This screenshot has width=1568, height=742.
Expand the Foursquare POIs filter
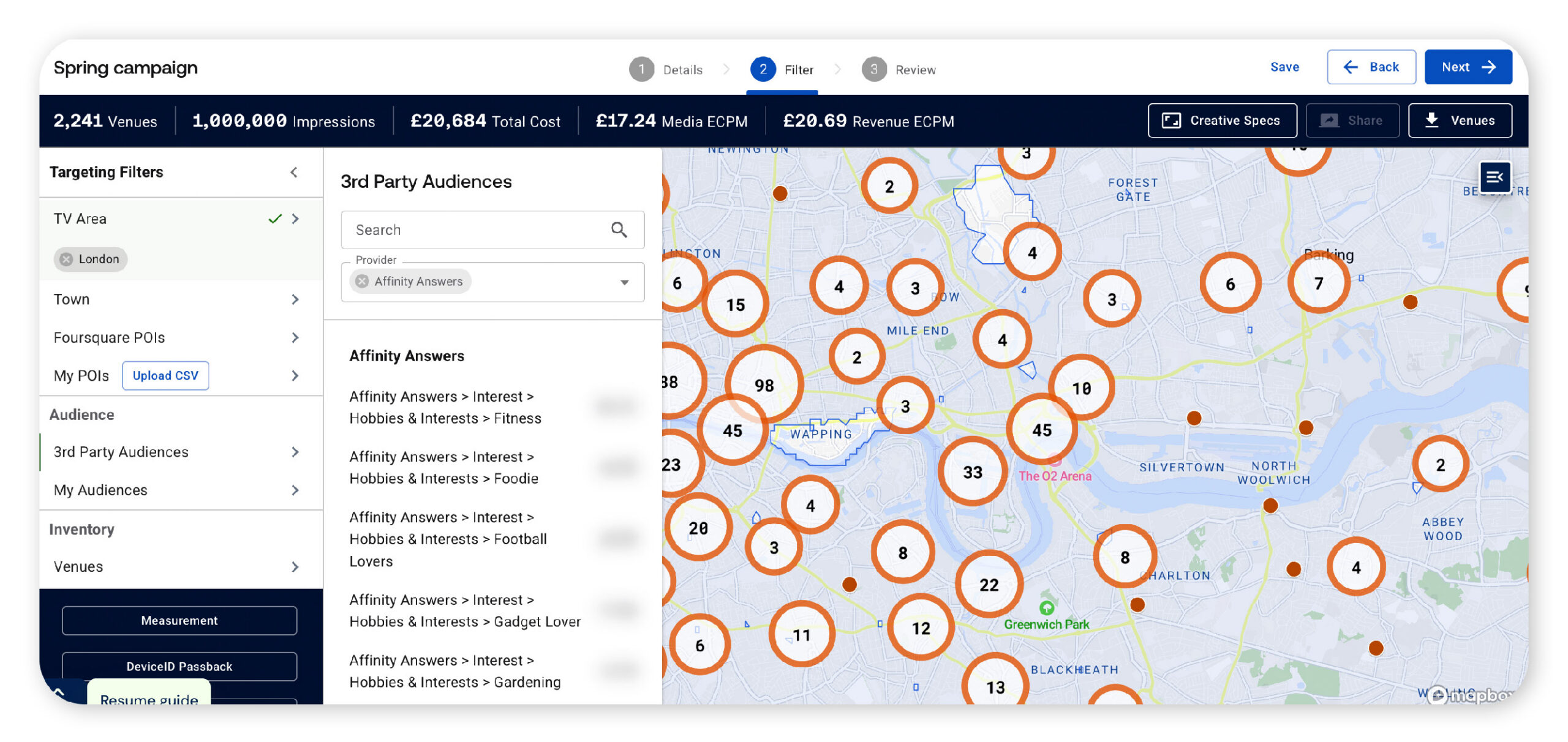pos(295,337)
